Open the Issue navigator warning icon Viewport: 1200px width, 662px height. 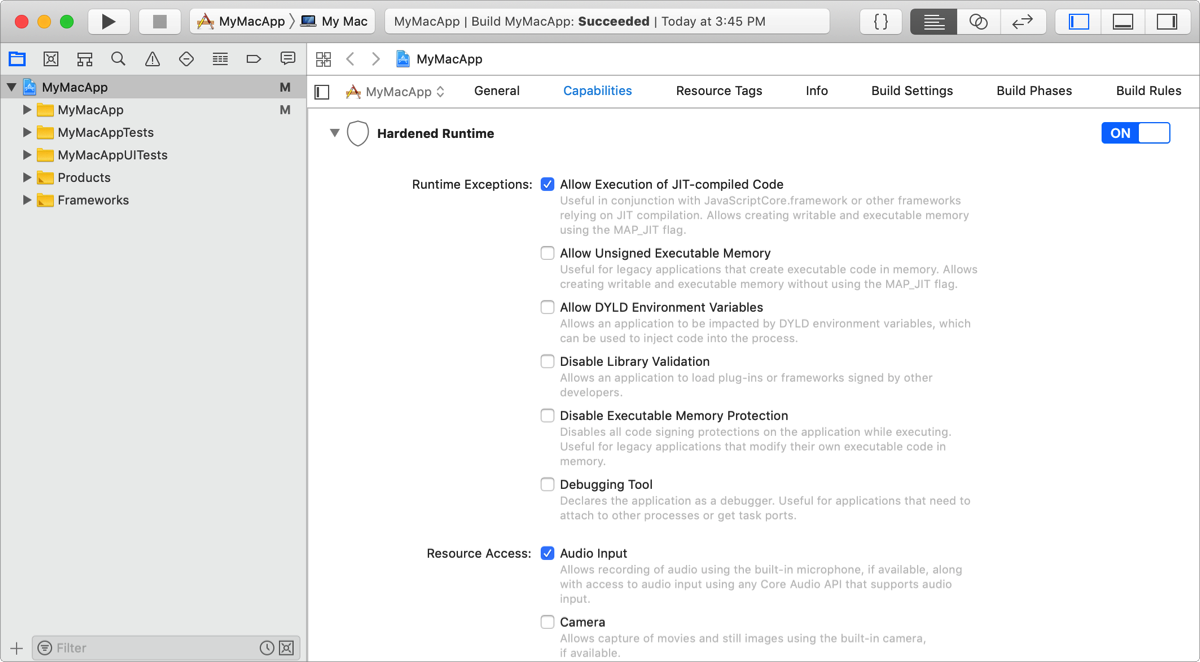[x=152, y=59]
